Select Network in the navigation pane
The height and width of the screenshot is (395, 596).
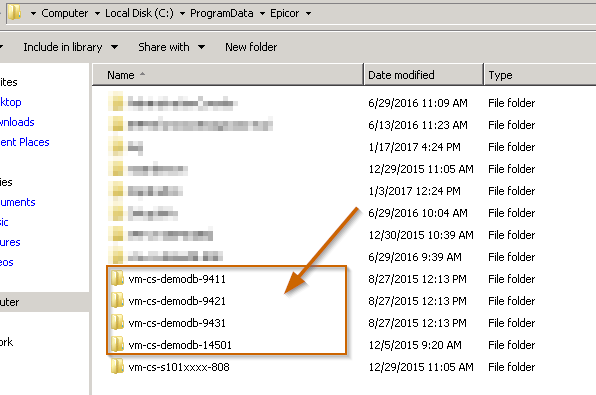pos(6,342)
